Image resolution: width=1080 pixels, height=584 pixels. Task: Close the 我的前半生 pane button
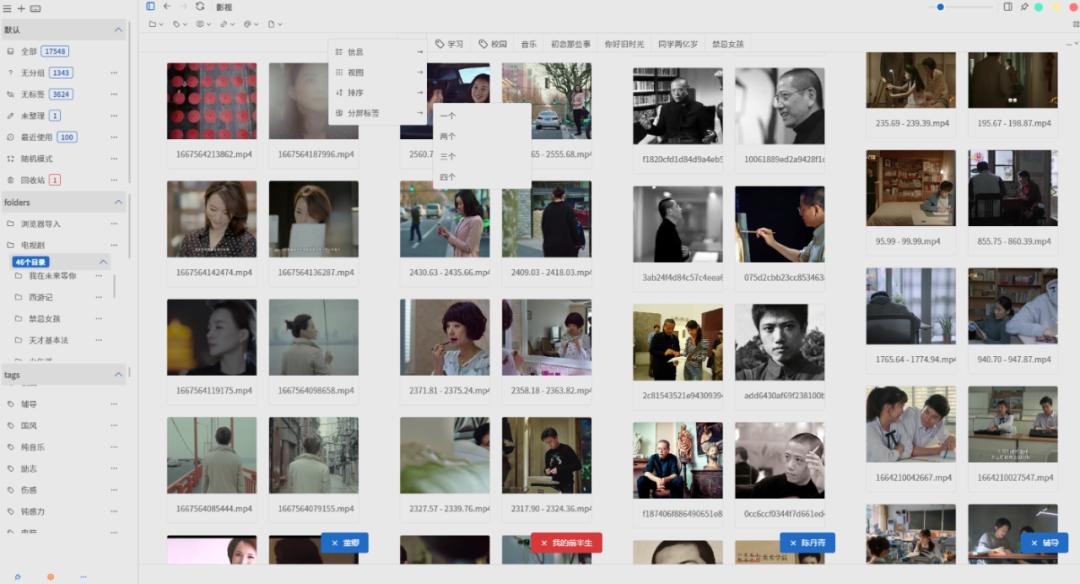566,543
